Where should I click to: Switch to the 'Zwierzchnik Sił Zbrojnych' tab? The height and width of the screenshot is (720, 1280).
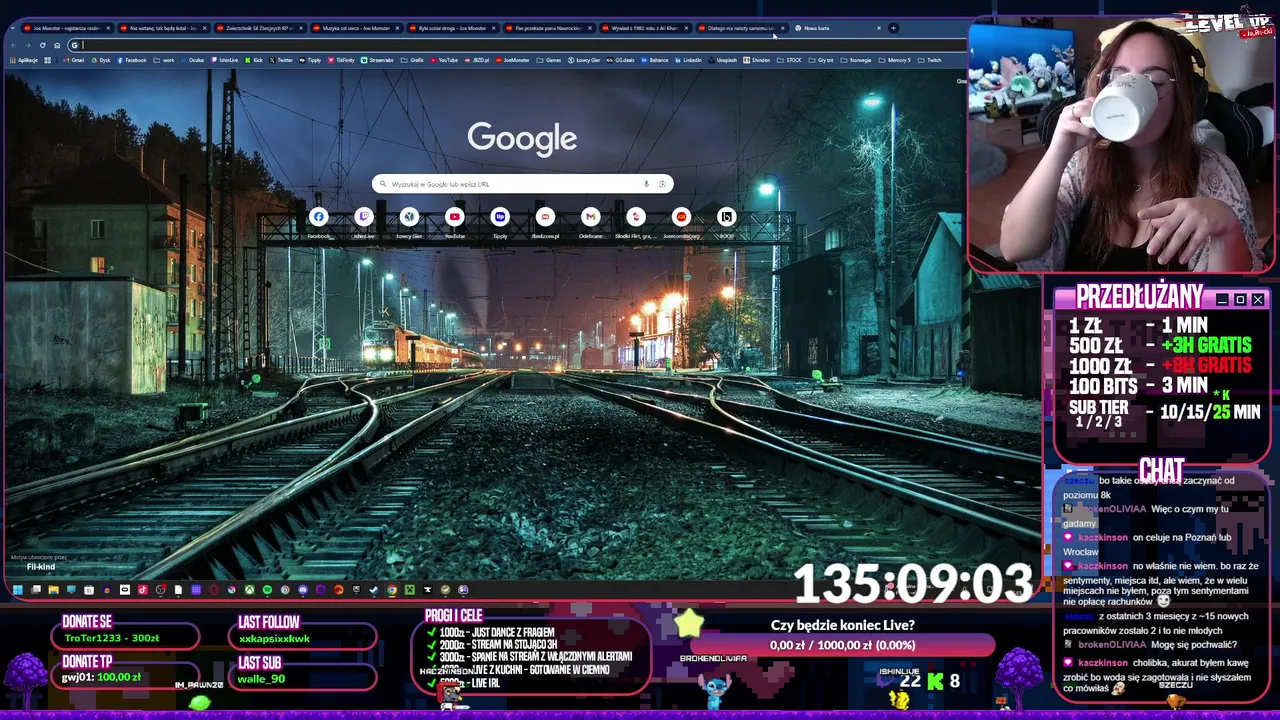tap(260, 28)
